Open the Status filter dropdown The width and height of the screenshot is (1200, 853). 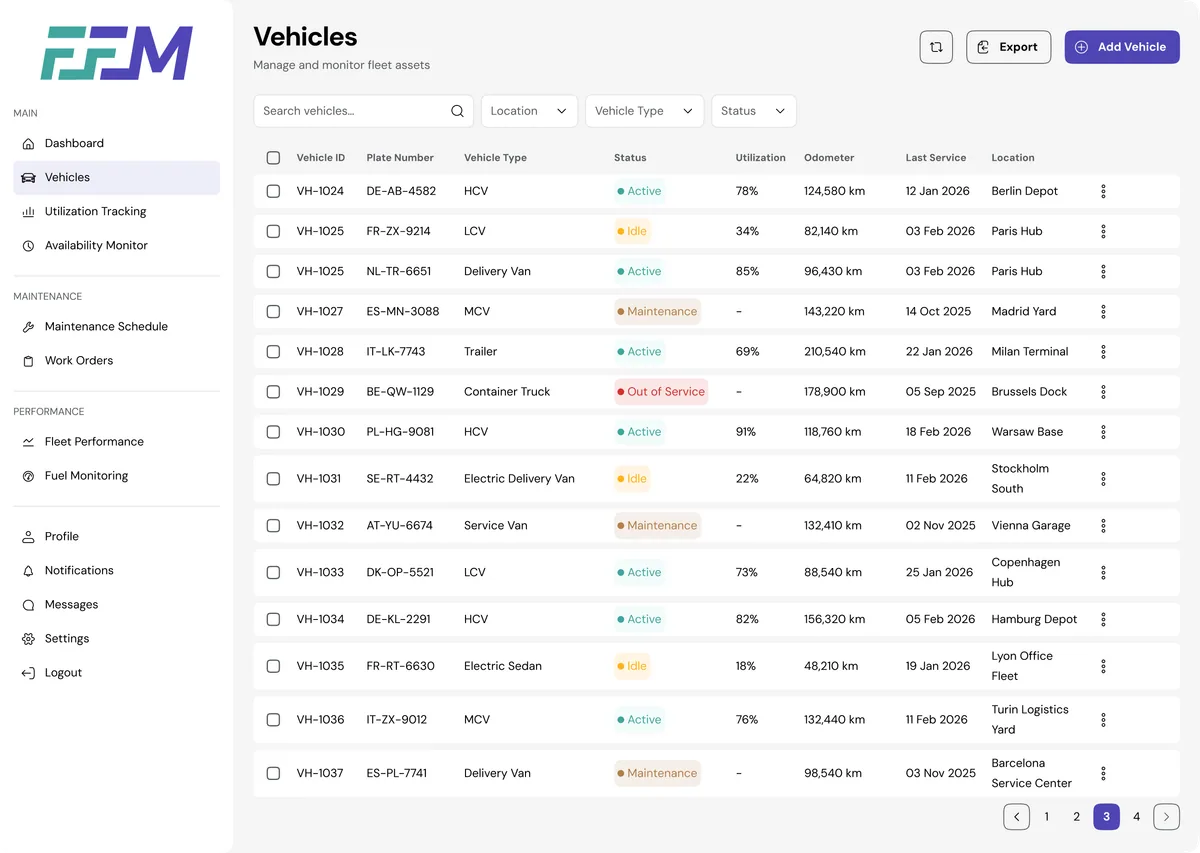(753, 111)
